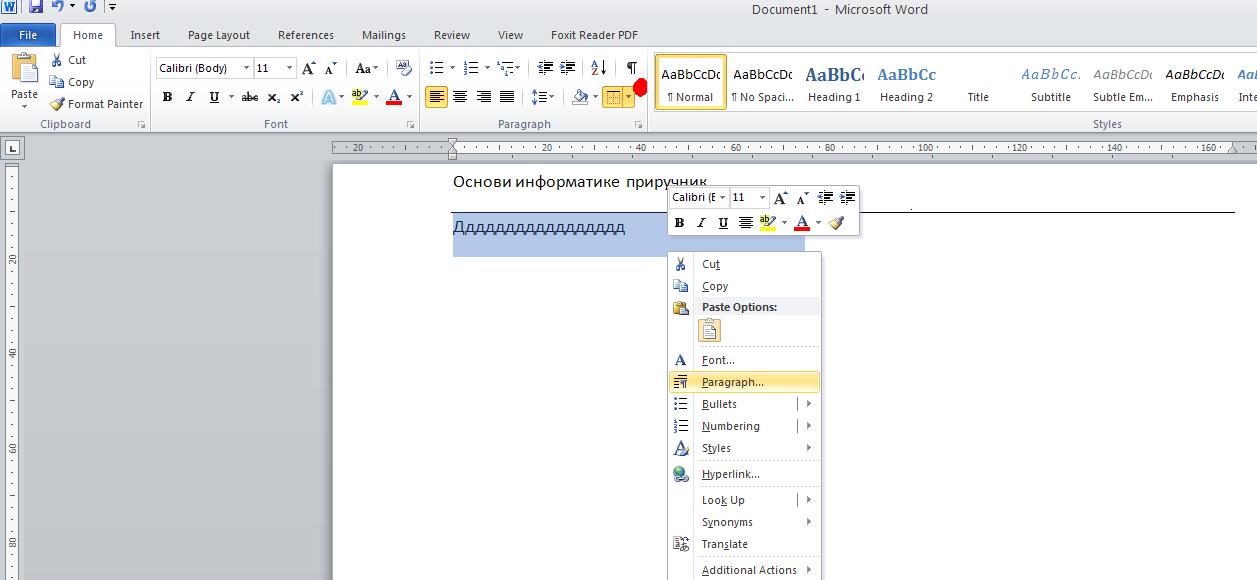Switch to the References tab

(x=306, y=35)
